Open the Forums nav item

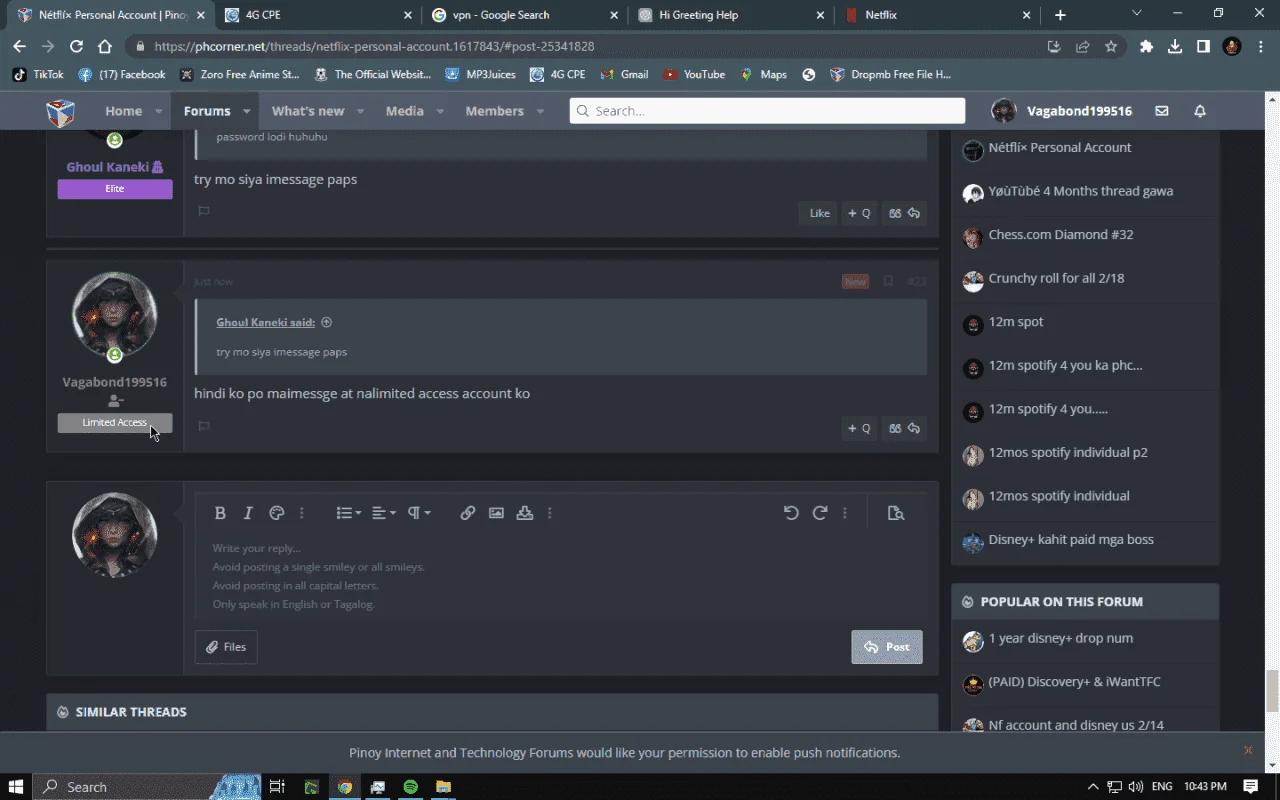tap(207, 111)
